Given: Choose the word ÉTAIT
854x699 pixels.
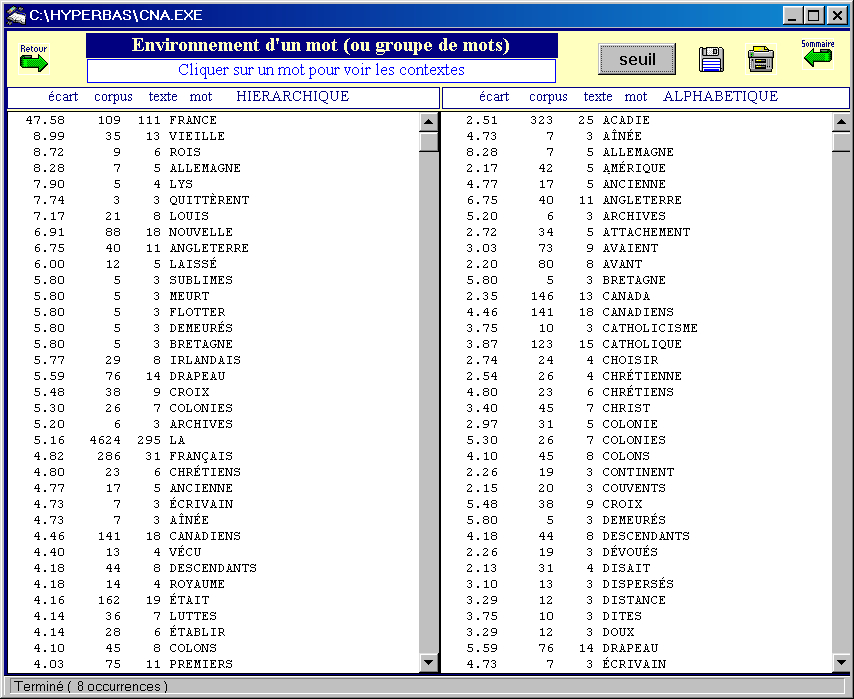Looking at the screenshot, I should 189,600.
